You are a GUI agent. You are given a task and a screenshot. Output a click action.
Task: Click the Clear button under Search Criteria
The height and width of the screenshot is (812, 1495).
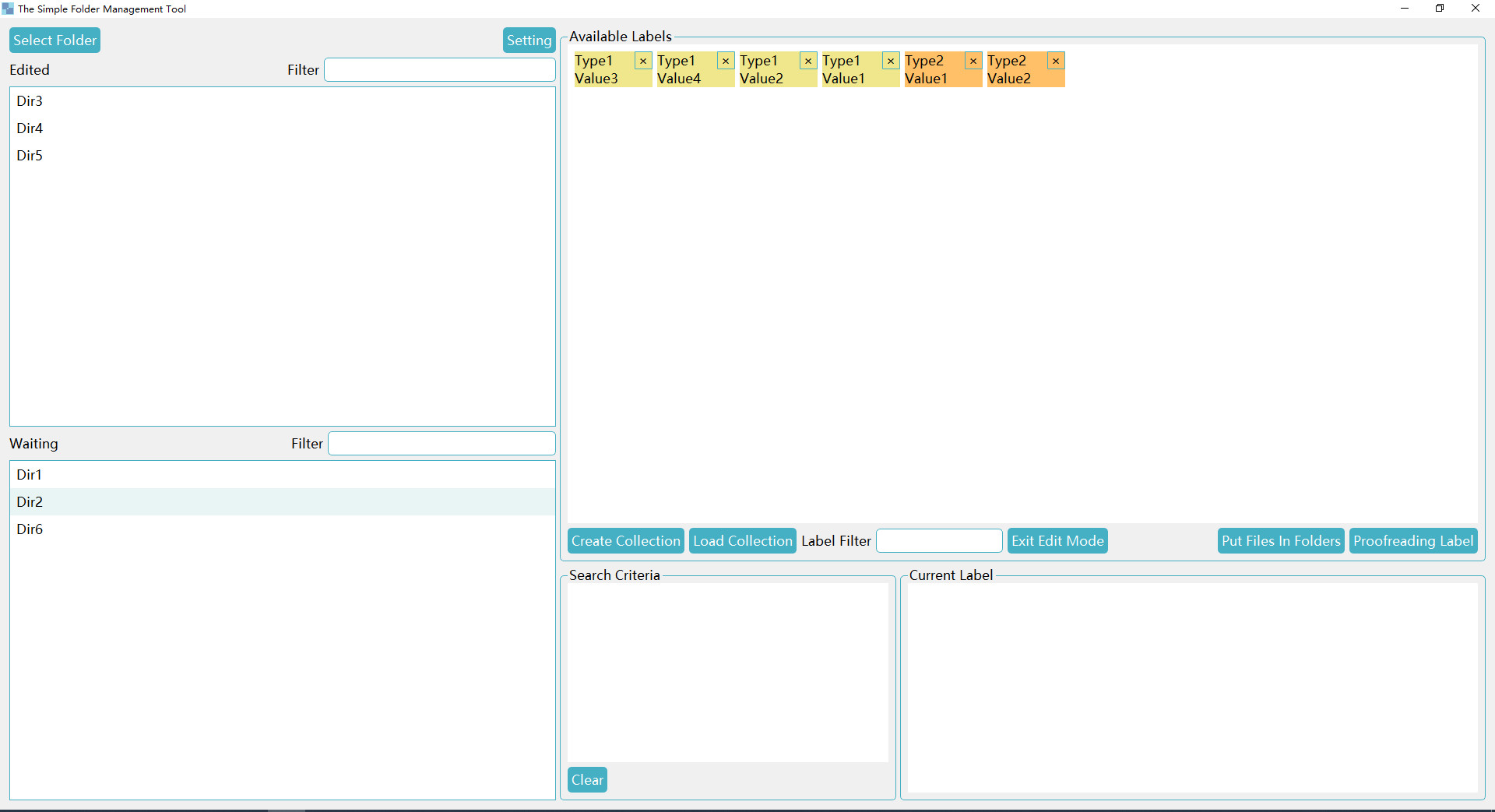click(586, 779)
